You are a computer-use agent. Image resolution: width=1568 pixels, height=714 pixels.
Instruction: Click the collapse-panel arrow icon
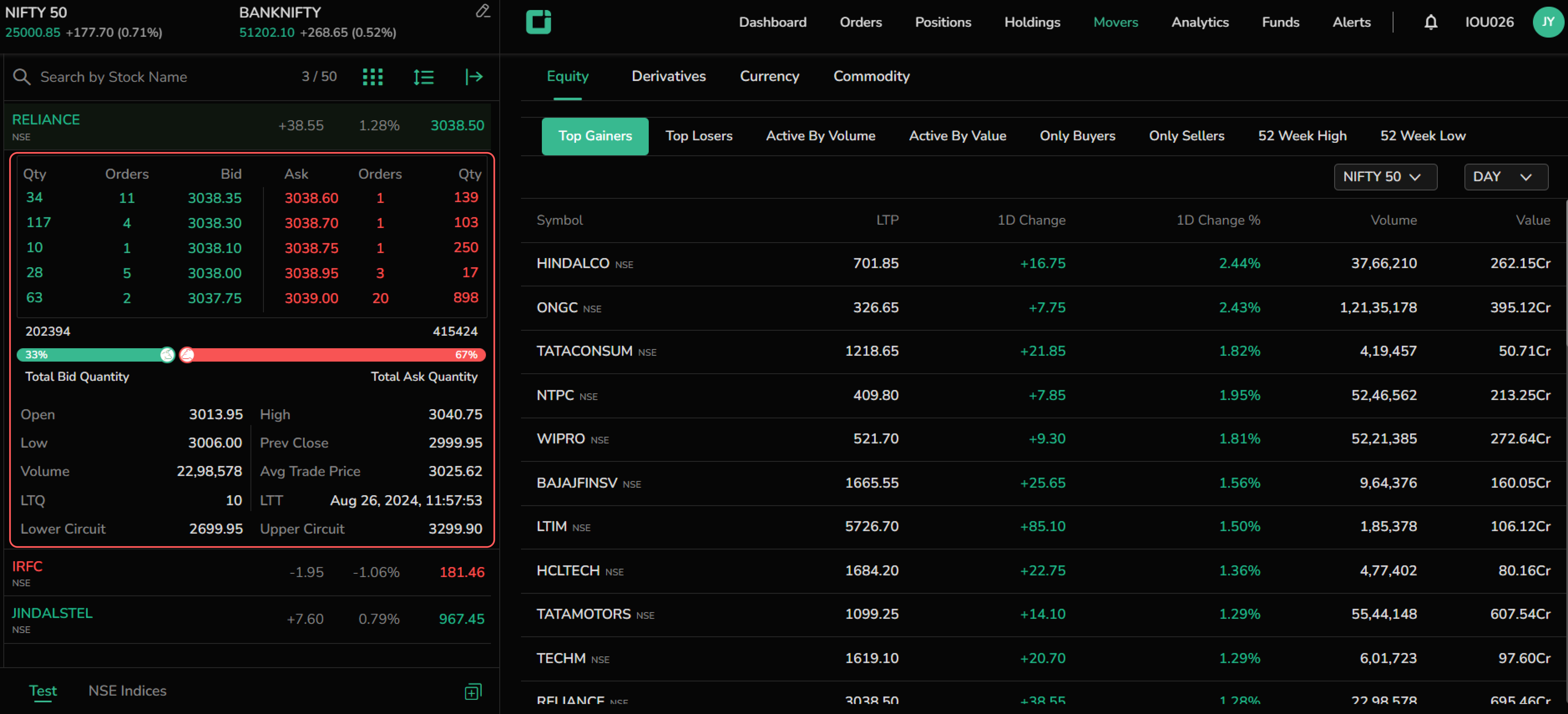(474, 77)
